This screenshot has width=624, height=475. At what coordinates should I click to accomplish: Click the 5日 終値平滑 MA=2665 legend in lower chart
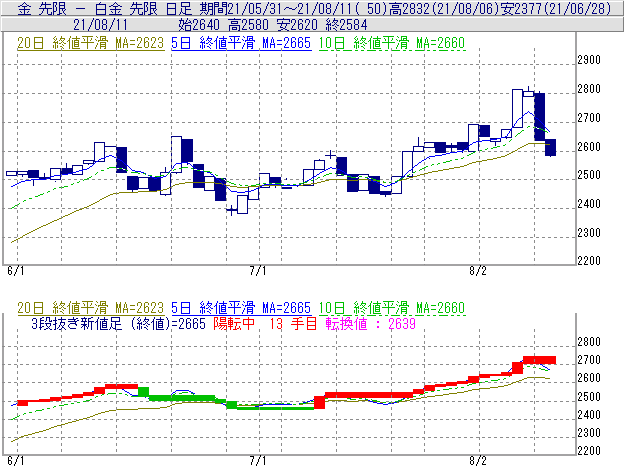[x=241, y=308]
